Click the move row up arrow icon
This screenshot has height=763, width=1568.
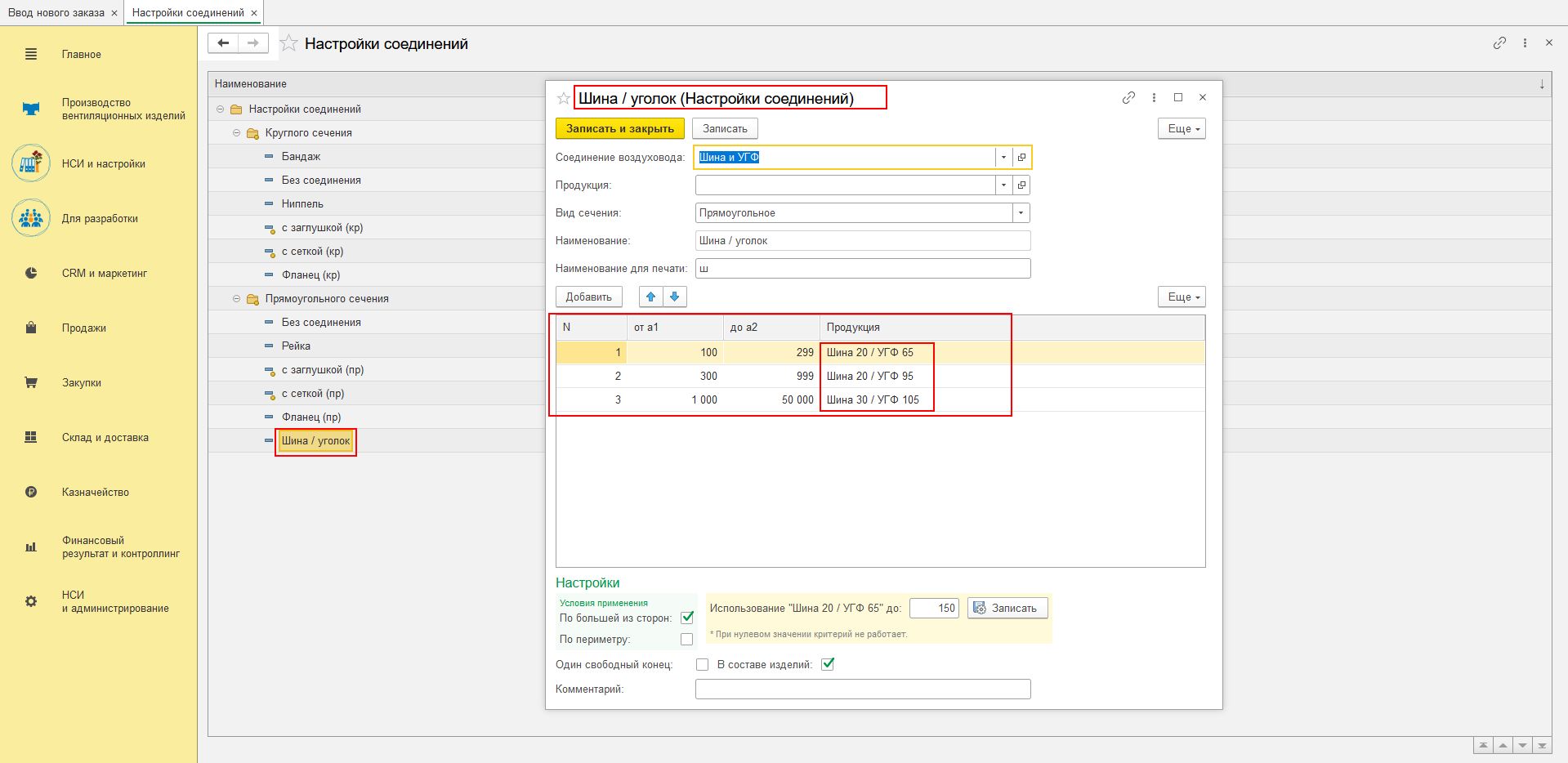[650, 297]
